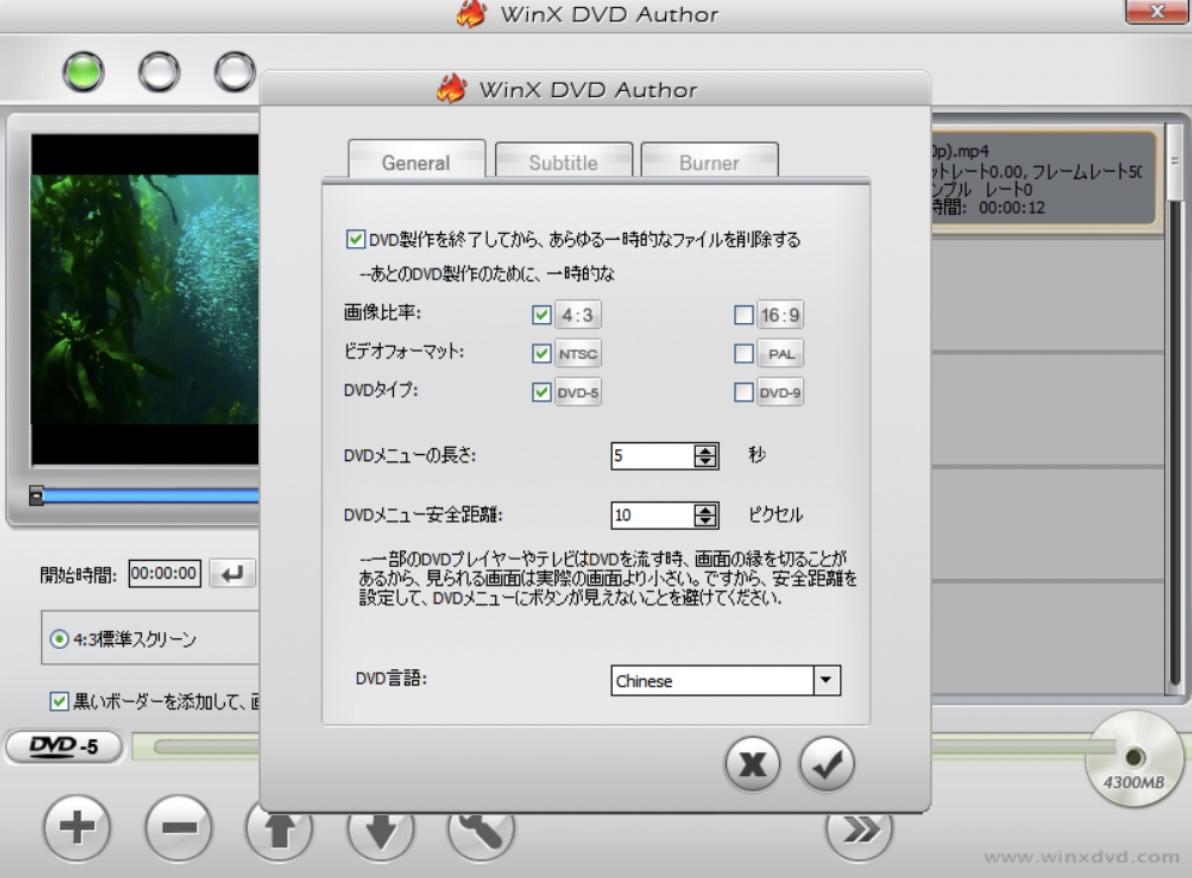This screenshot has height=878, width=1192.
Task: Click the DVD-5 label button in dialog
Action: (x=578, y=392)
